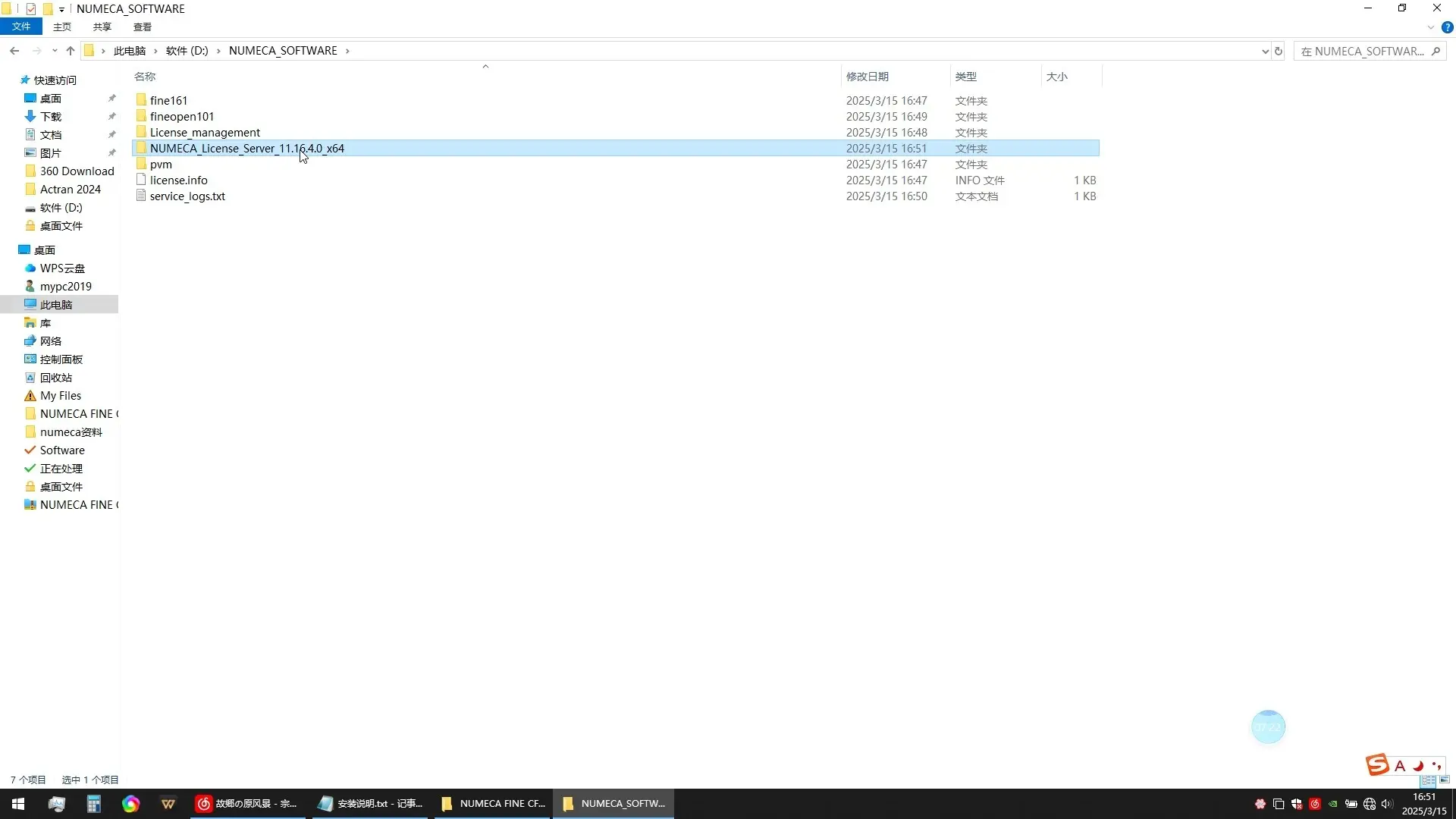Open the fineopen101 folder icon
The height and width of the screenshot is (819, 1456).
[141, 116]
